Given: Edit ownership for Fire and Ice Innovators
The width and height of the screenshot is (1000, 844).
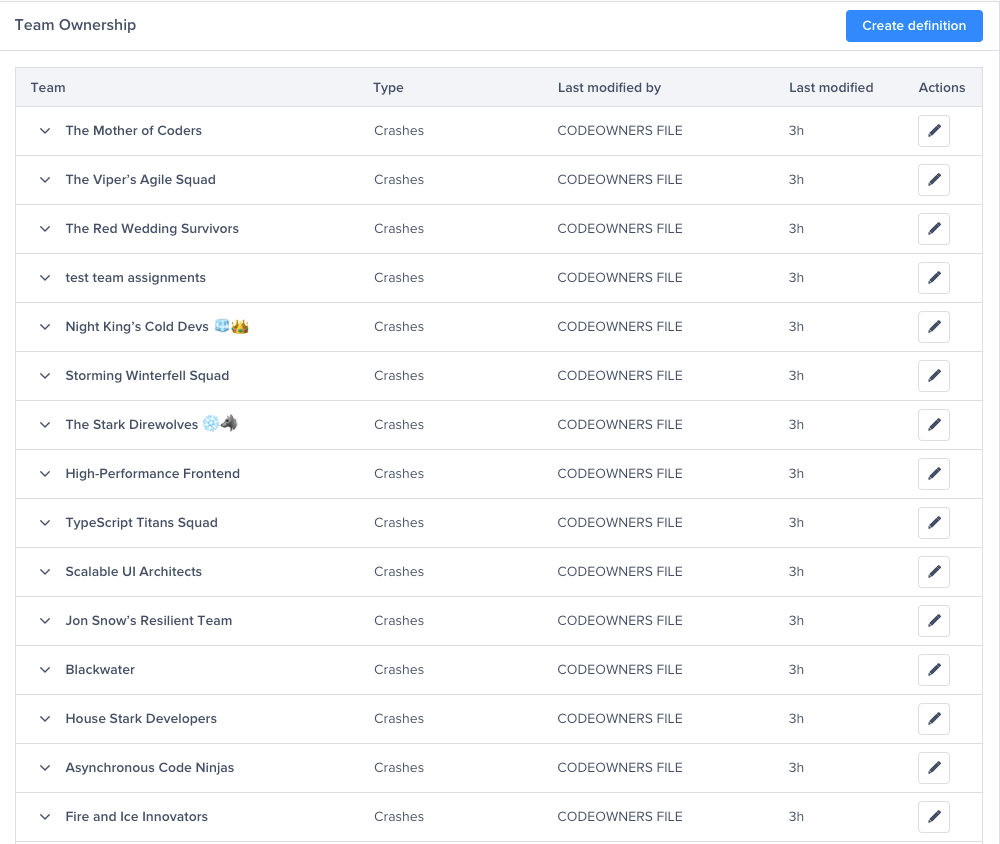Looking at the screenshot, I should click(x=933, y=816).
